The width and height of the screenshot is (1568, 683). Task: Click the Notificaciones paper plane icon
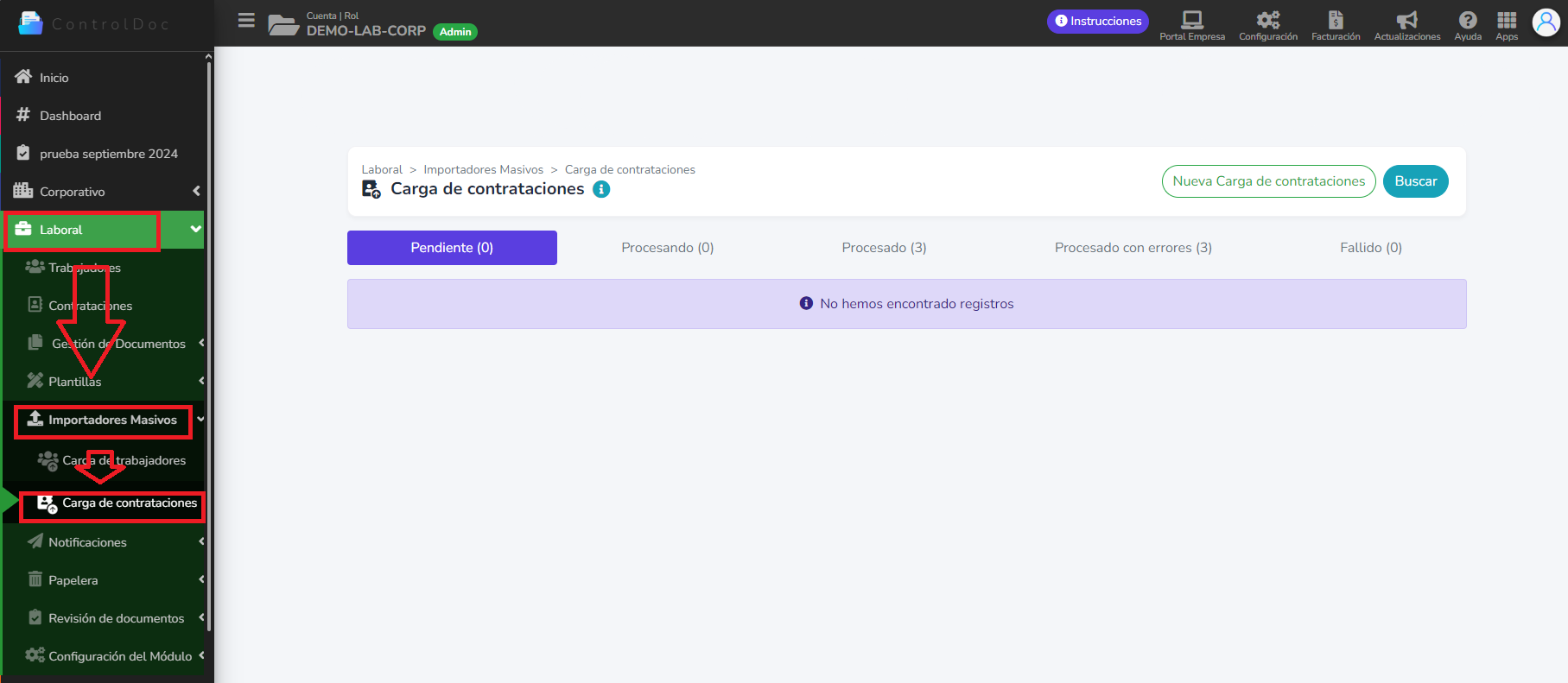[x=35, y=541]
